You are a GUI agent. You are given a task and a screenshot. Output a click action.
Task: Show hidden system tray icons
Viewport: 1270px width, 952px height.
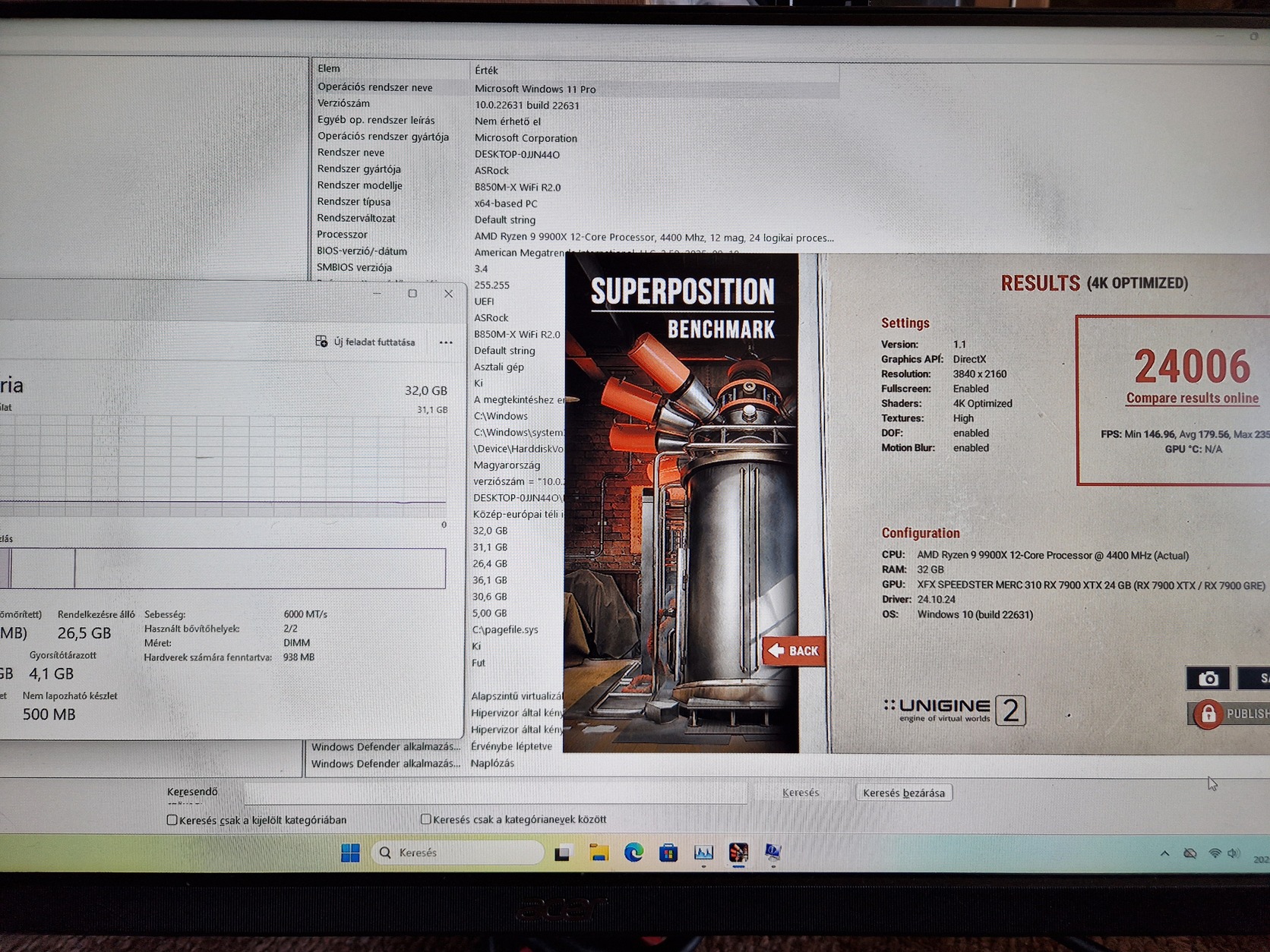tap(1164, 854)
